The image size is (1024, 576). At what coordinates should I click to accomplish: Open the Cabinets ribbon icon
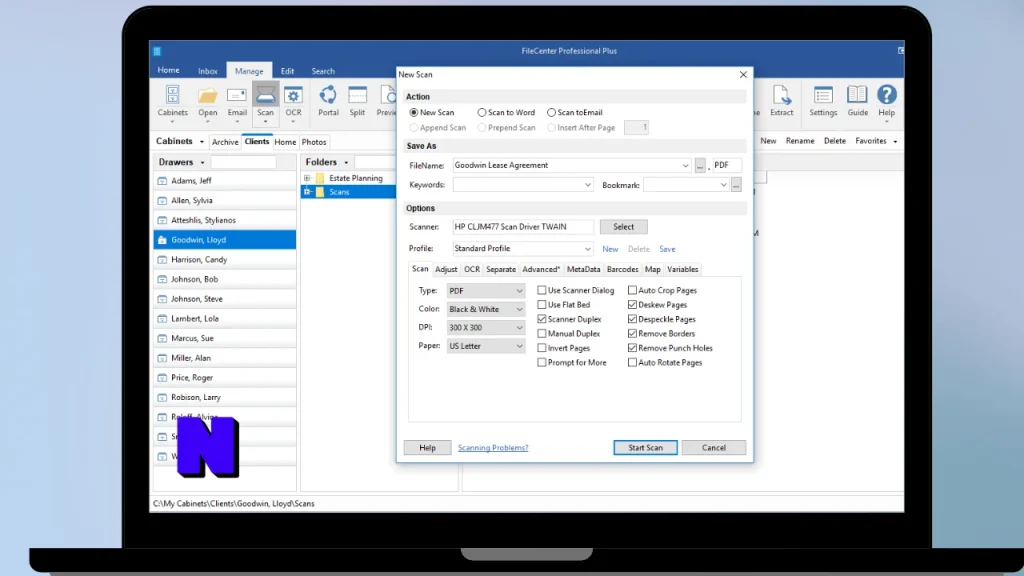pyautogui.click(x=172, y=95)
